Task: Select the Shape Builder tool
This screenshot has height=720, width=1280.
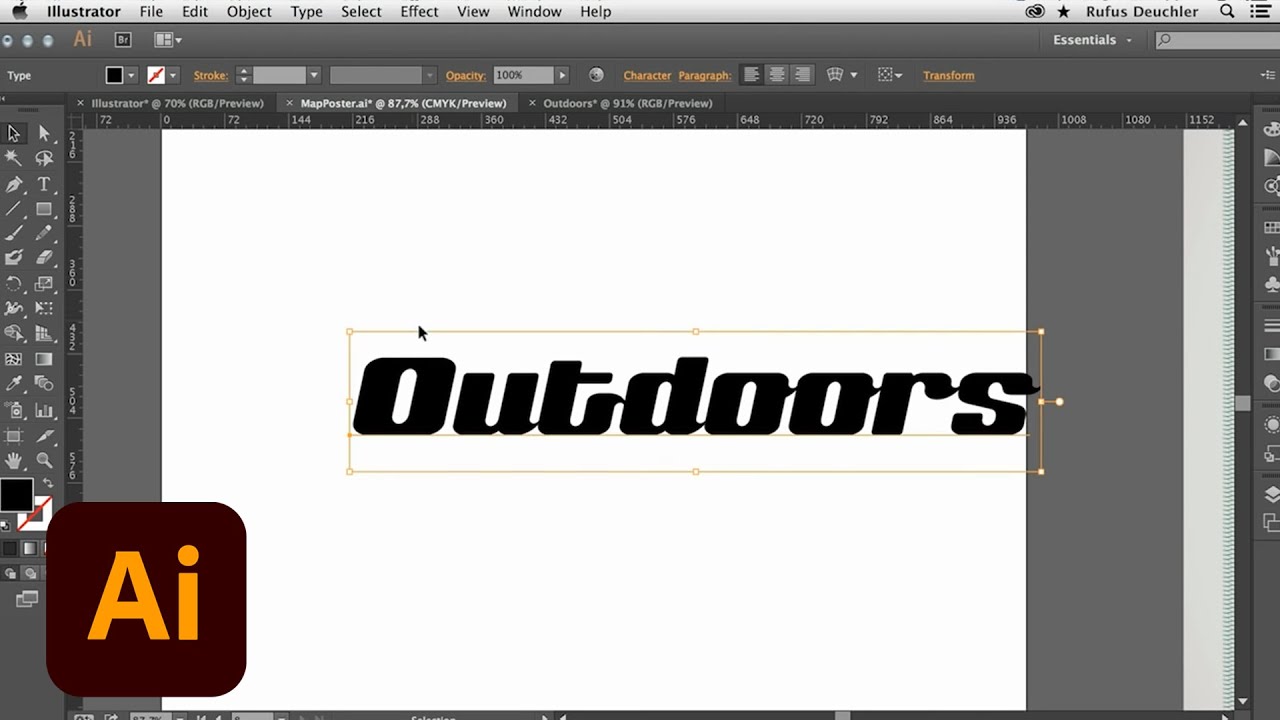Action: (x=14, y=334)
